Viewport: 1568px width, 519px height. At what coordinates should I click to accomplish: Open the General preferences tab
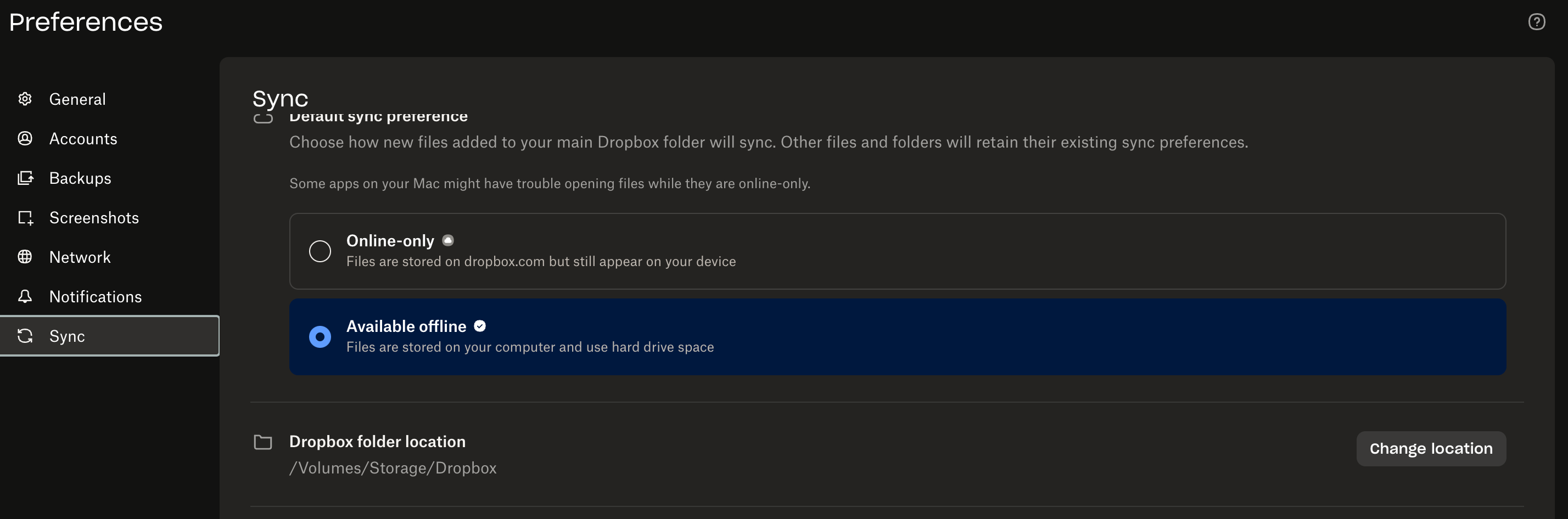tap(77, 99)
